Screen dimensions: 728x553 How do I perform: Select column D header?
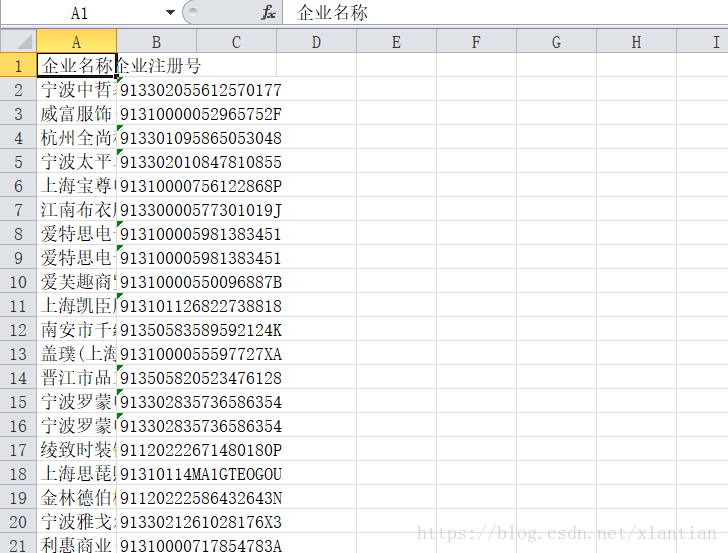[316, 42]
